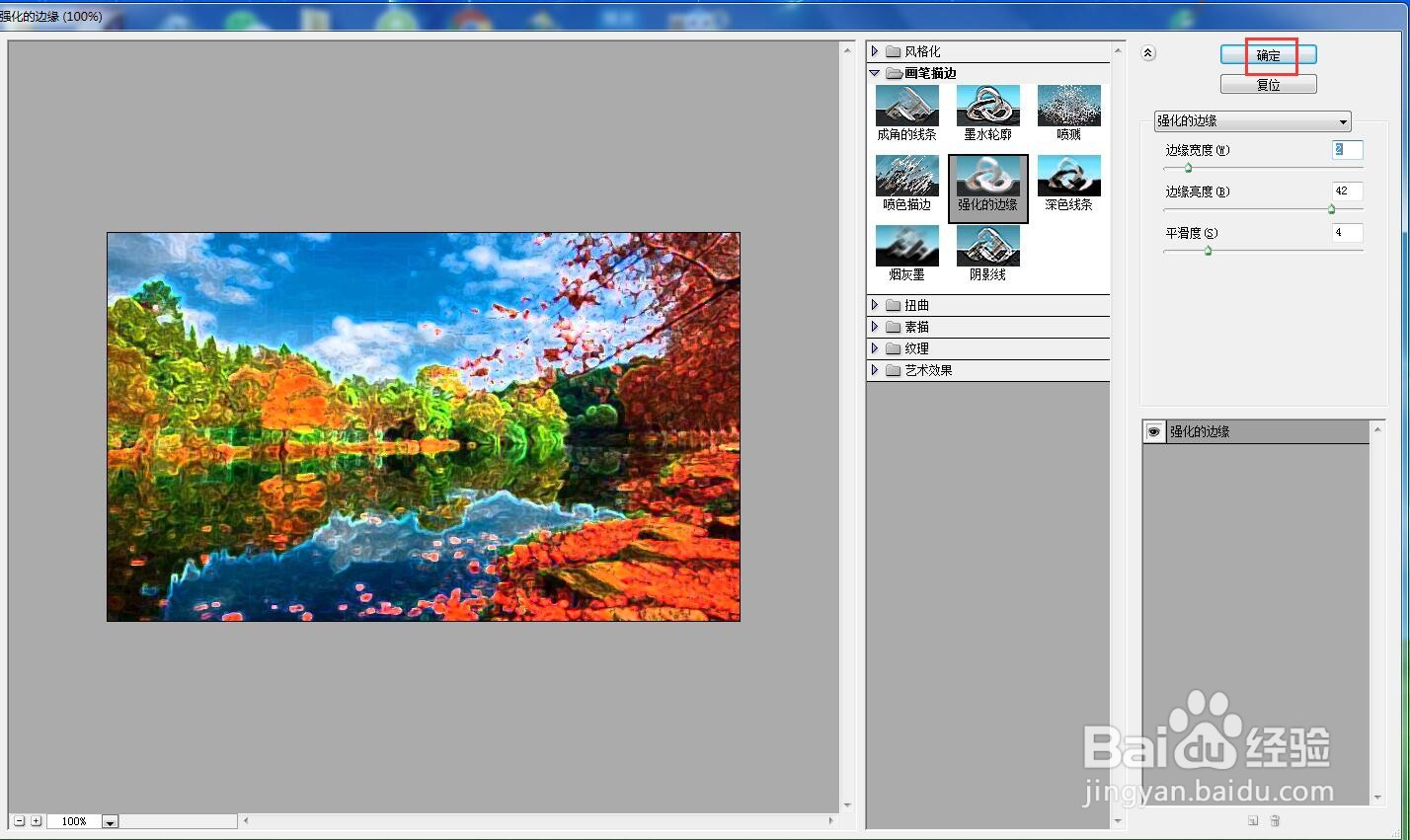The width and height of the screenshot is (1410, 840).
Task: Expand the 风格化 filter folder
Action: (x=875, y=51)
